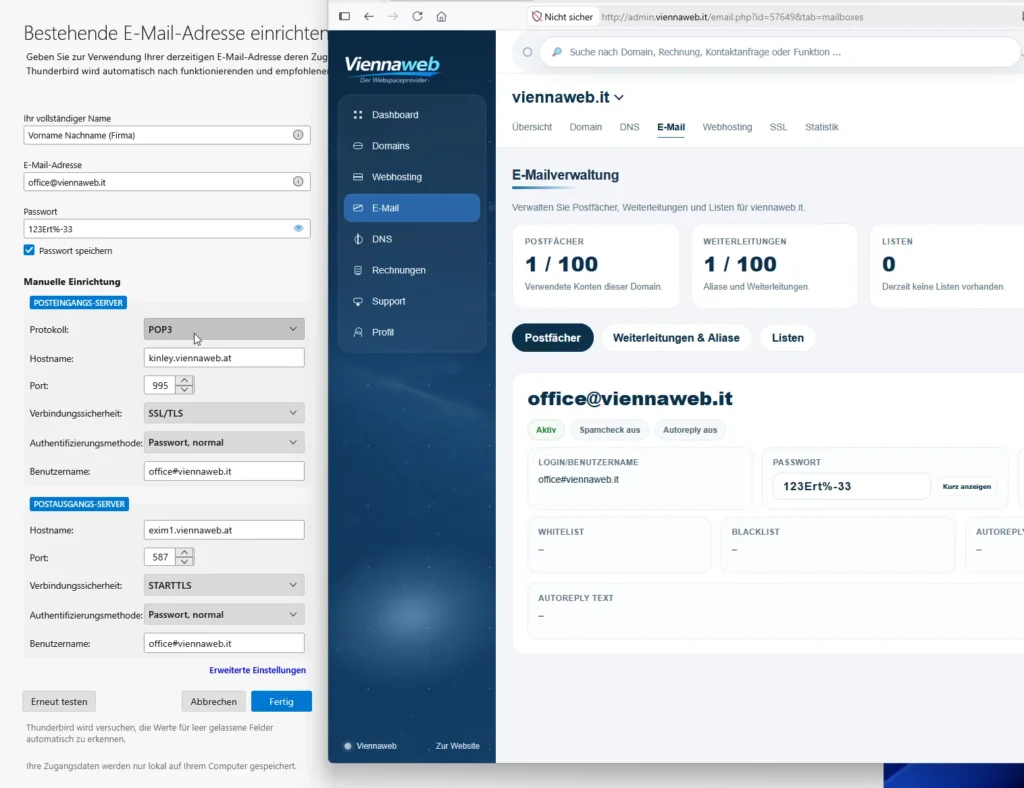Increase incoming port 995 with up arrow

point(185,381)
